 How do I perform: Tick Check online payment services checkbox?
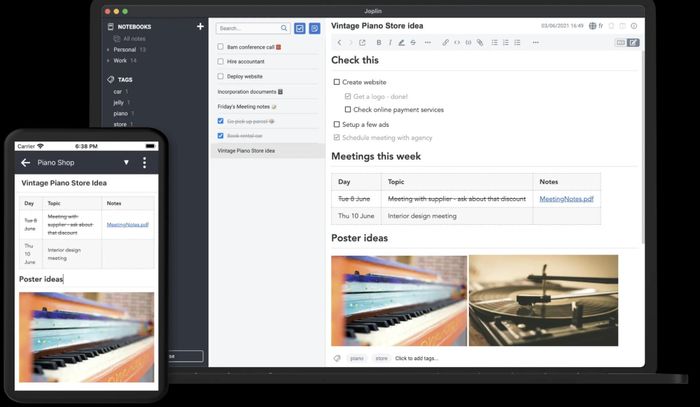tap(348, 109)
